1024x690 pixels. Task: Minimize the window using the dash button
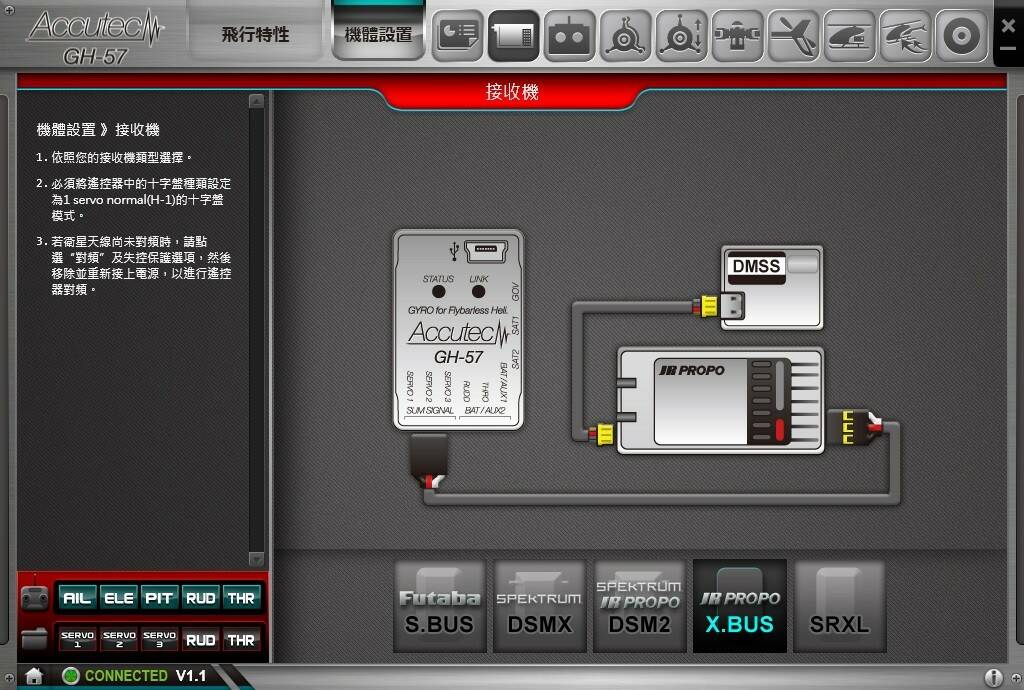coord(1008,48)
